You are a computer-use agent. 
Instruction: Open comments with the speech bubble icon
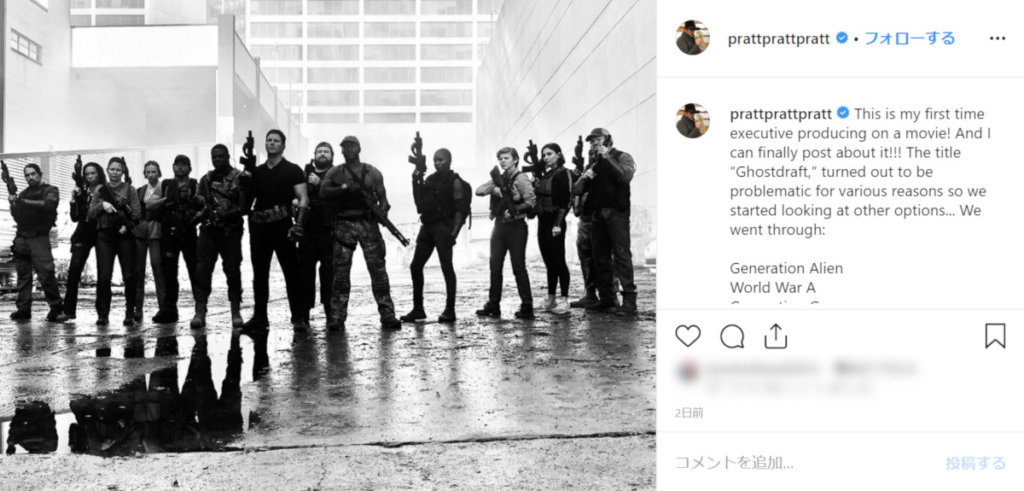click(732, 336)
